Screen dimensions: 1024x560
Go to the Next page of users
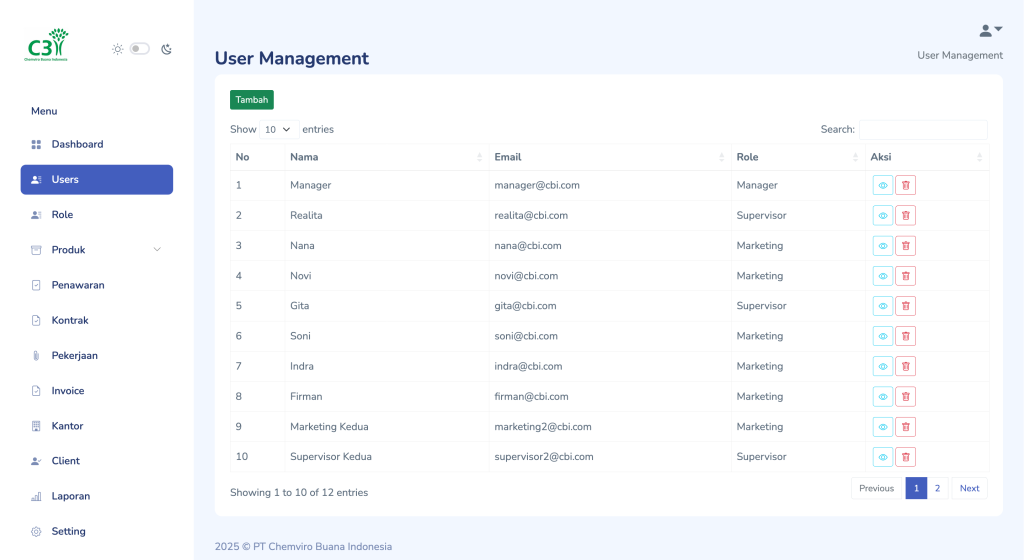[969, 488]
